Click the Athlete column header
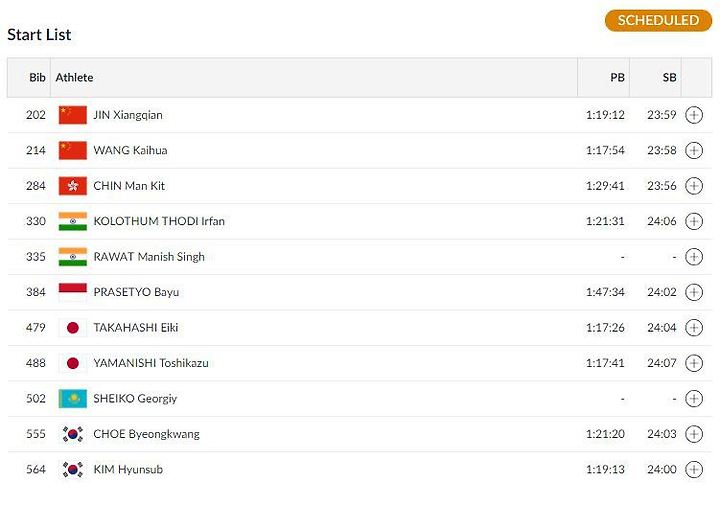 pyautogui.click(x=74, y=77)
